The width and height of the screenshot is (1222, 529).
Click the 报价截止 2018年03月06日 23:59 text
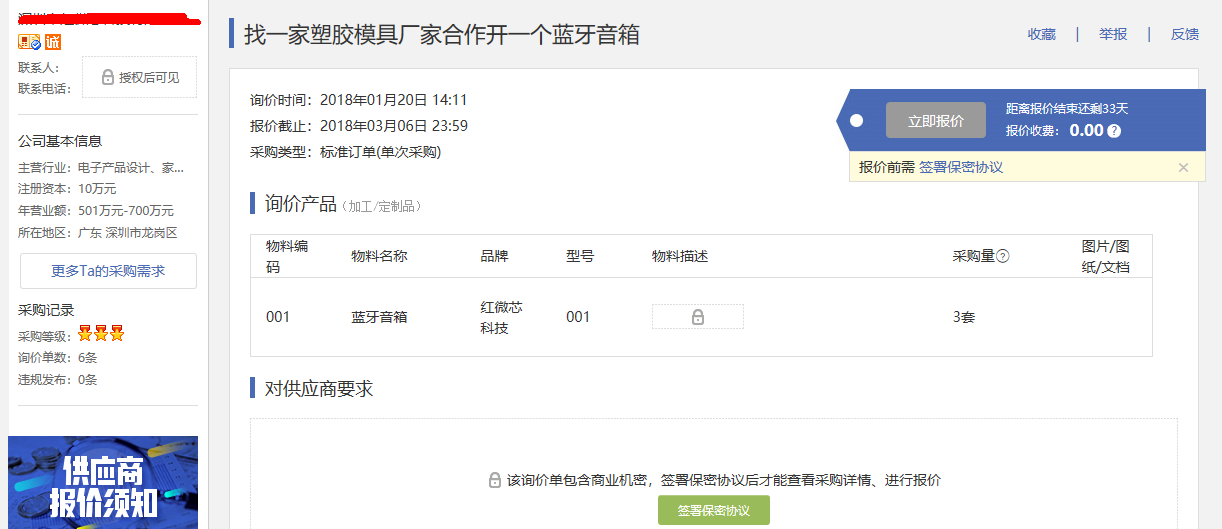click(x=359, y=126)
